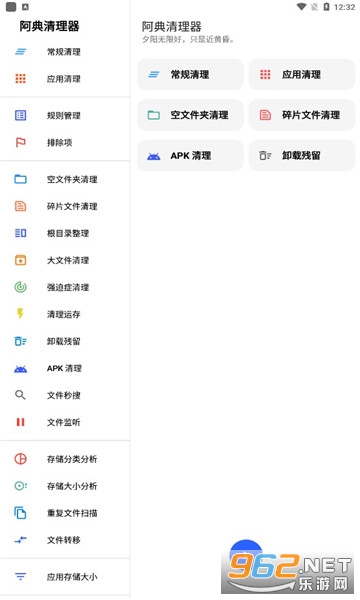Tap the APK 清理 card button

pyautogui.click(x=190, y=155)
